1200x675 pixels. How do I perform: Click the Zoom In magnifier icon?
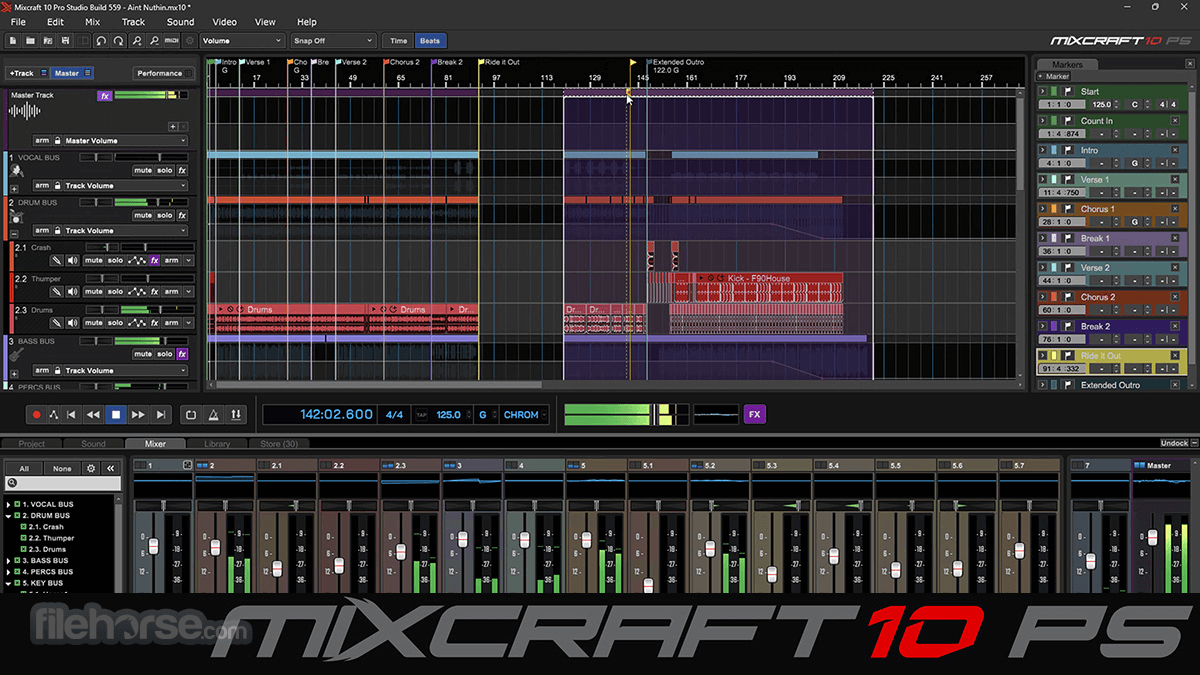pyautogui.click(x=137, y=41)
